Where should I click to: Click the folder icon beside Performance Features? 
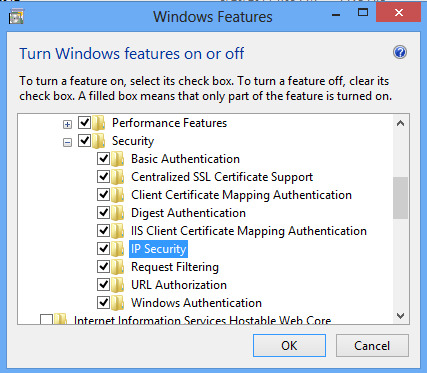point(99,123)
